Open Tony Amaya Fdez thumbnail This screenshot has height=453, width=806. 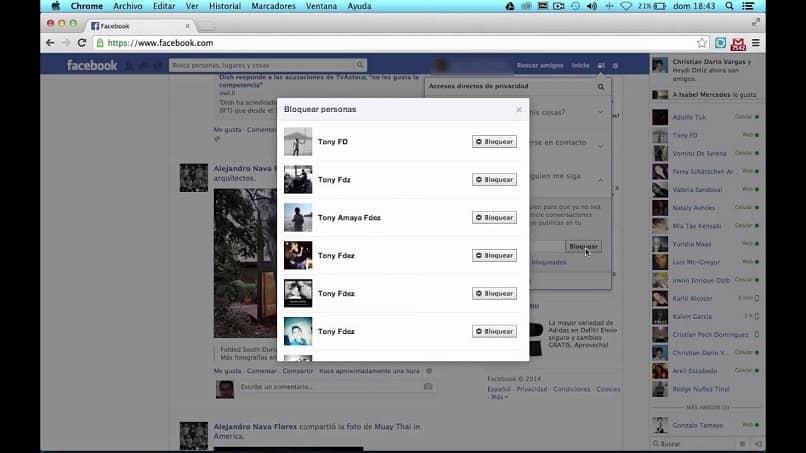click(x=298, y=218)
